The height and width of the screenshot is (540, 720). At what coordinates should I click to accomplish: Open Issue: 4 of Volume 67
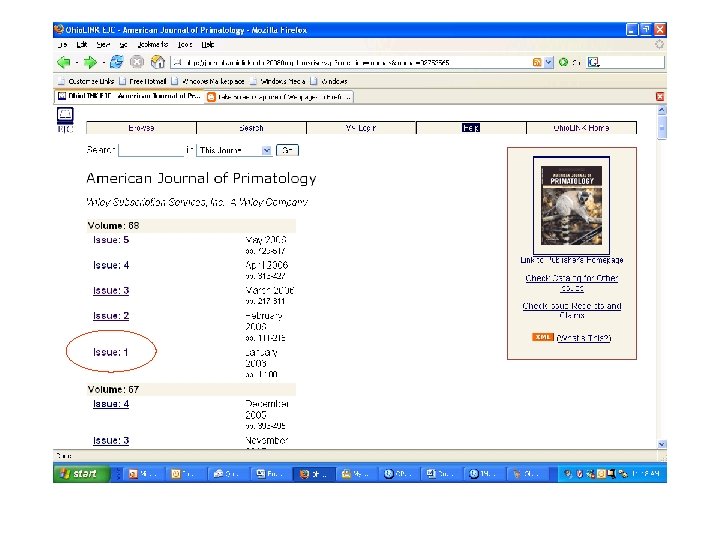click(111, 404)
